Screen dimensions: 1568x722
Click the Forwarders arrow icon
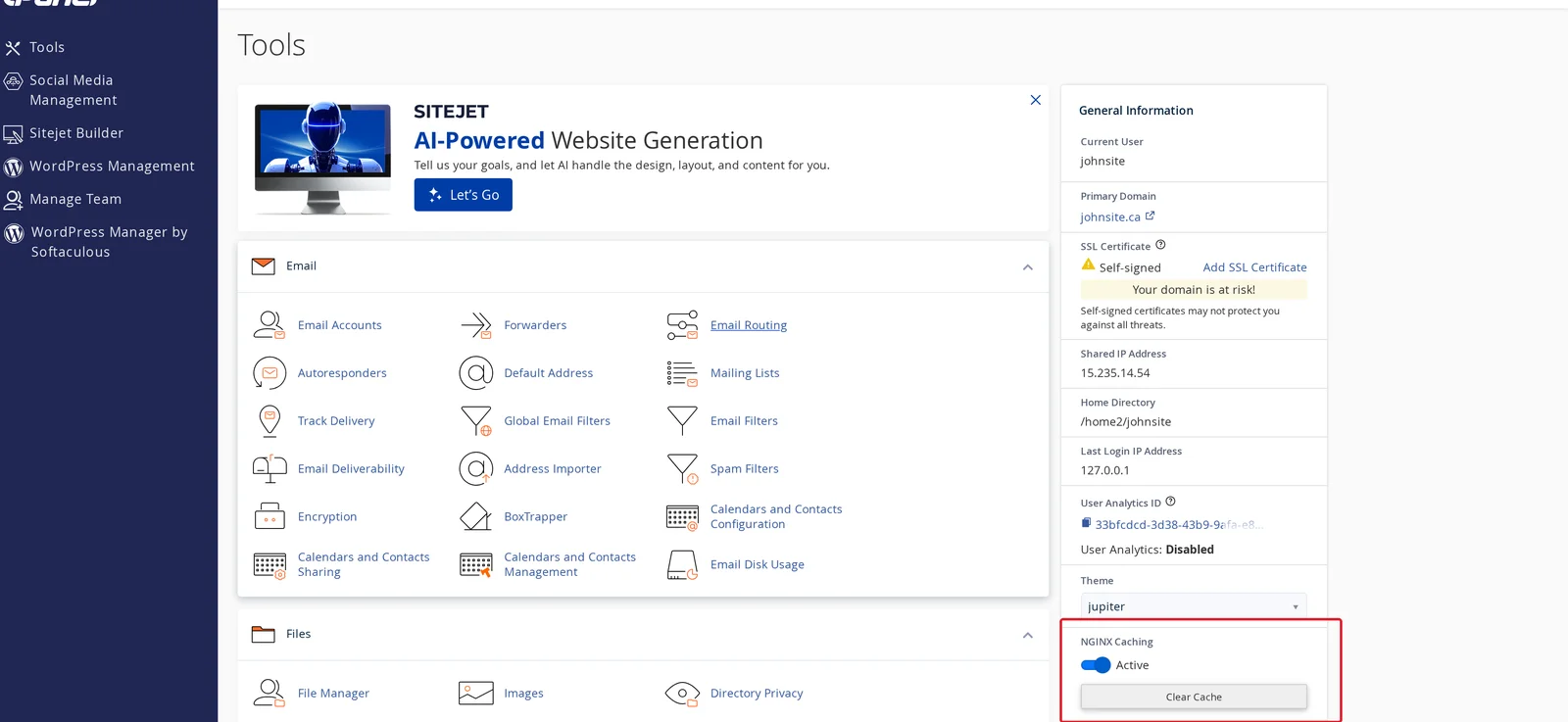[476, 324]
